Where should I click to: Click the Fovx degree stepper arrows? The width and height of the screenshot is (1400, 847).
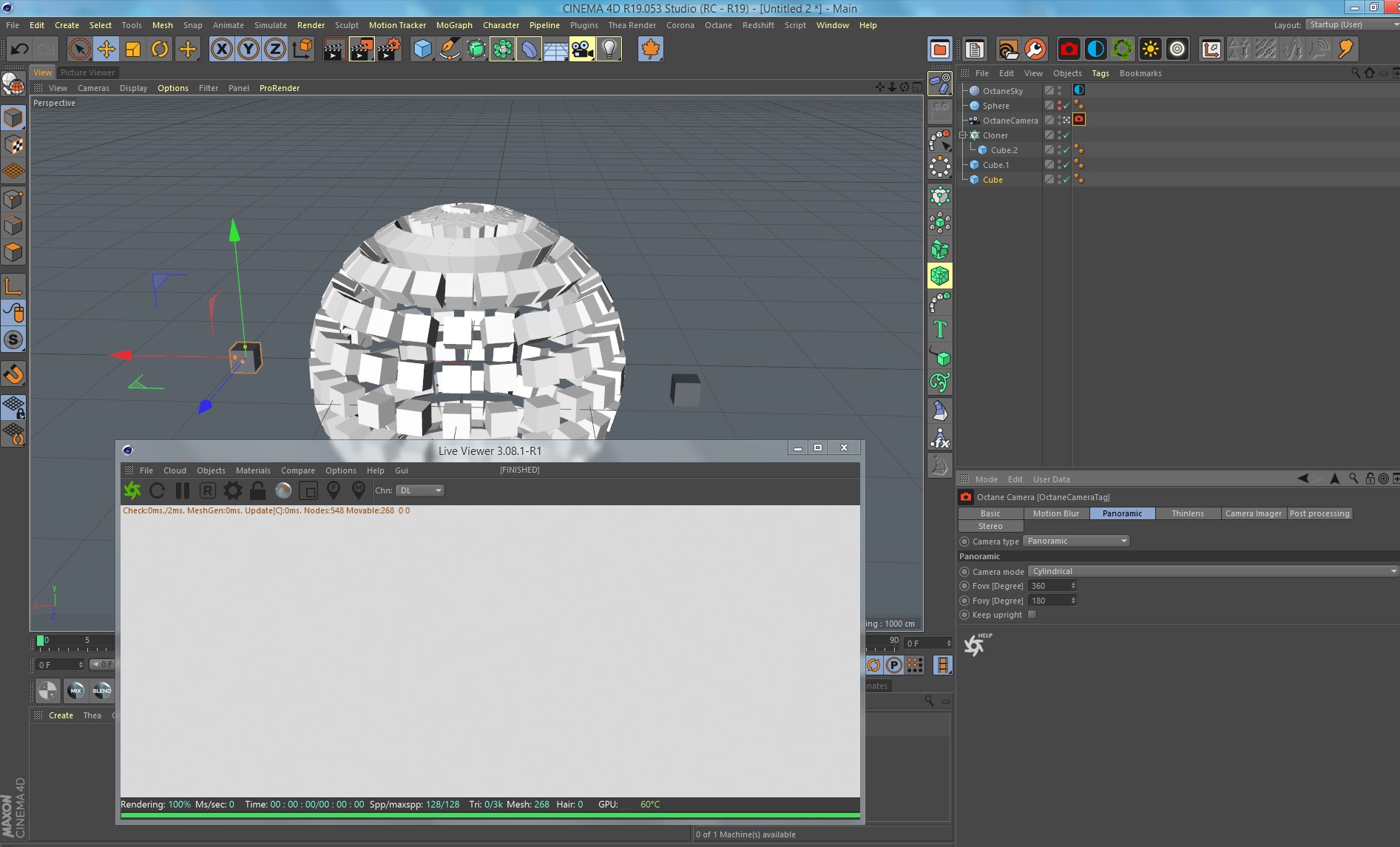pyautogui.click(x=1073, y=586)
